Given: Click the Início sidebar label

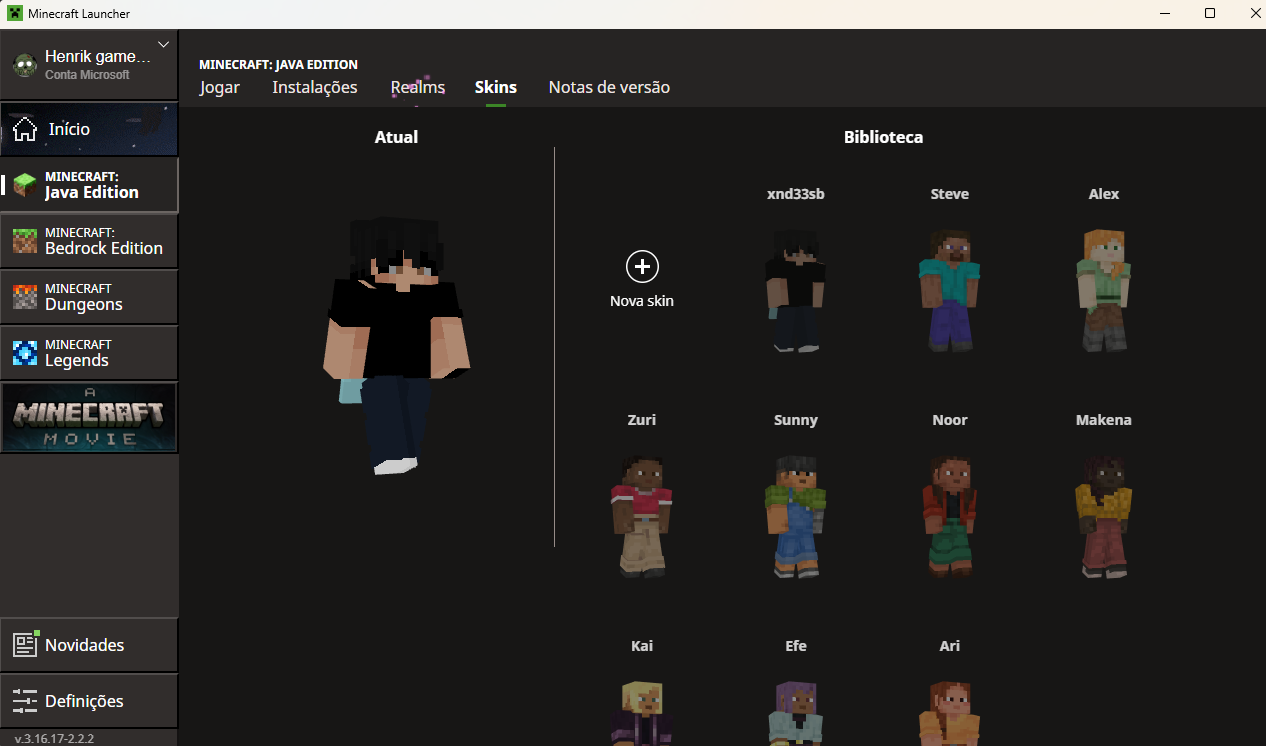Looking at the screenshot, I should [69, 129].
